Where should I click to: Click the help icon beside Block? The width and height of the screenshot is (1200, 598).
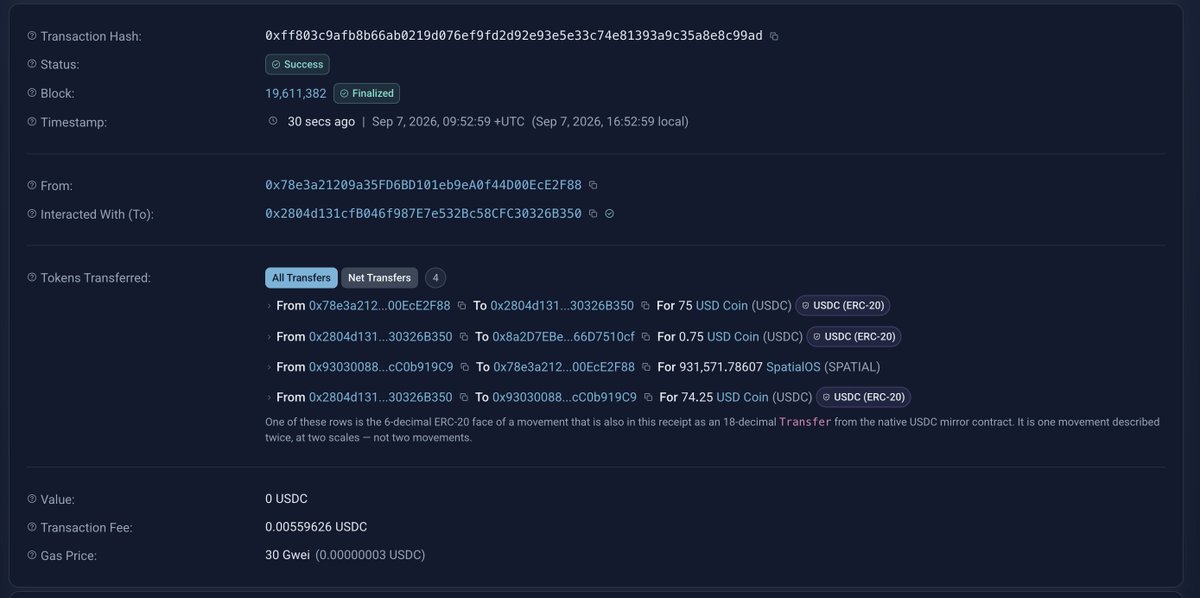pos(31,93)
